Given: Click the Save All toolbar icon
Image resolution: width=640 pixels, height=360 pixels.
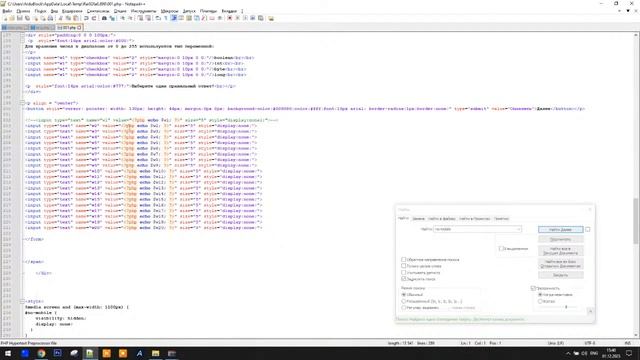Looking at the screenshot, I should (x=27, y=18).
